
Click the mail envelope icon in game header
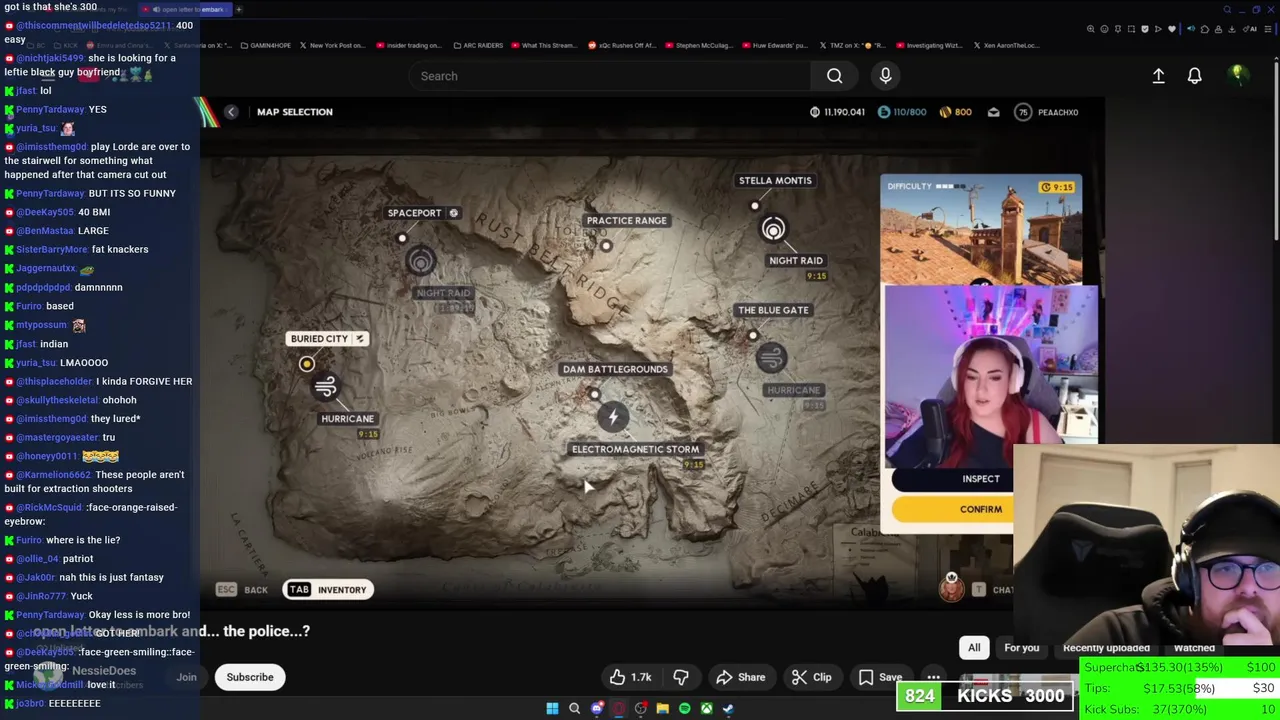[993, 112]
